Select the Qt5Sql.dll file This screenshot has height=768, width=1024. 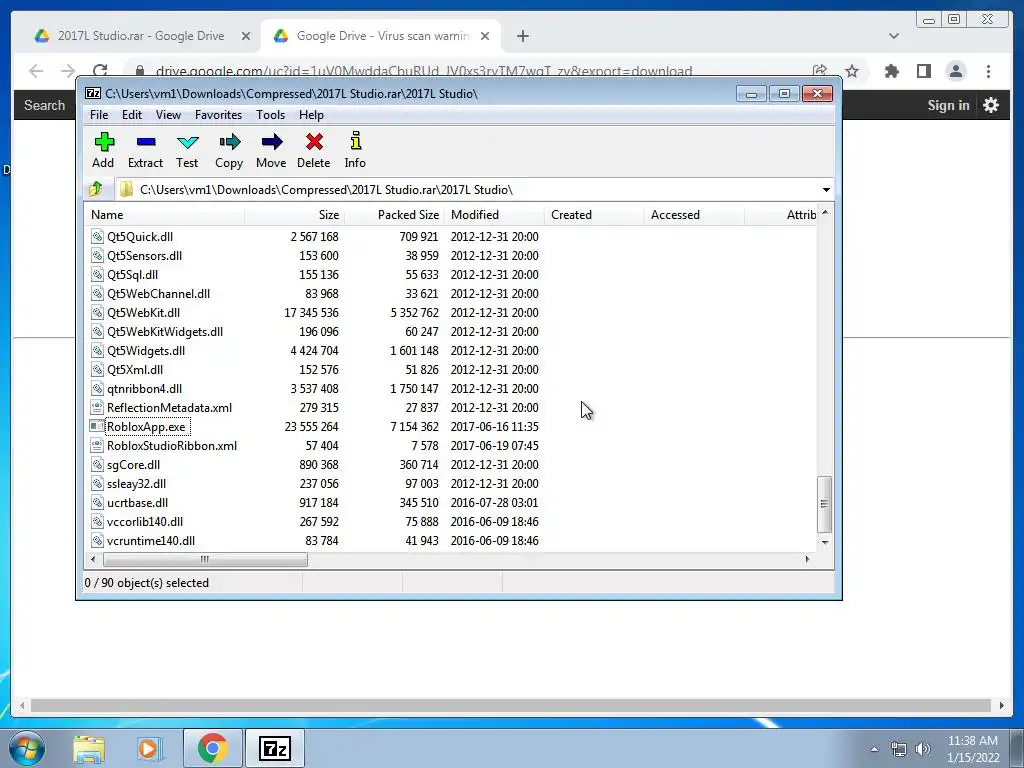pyautogui.click(x=133, y=275)
